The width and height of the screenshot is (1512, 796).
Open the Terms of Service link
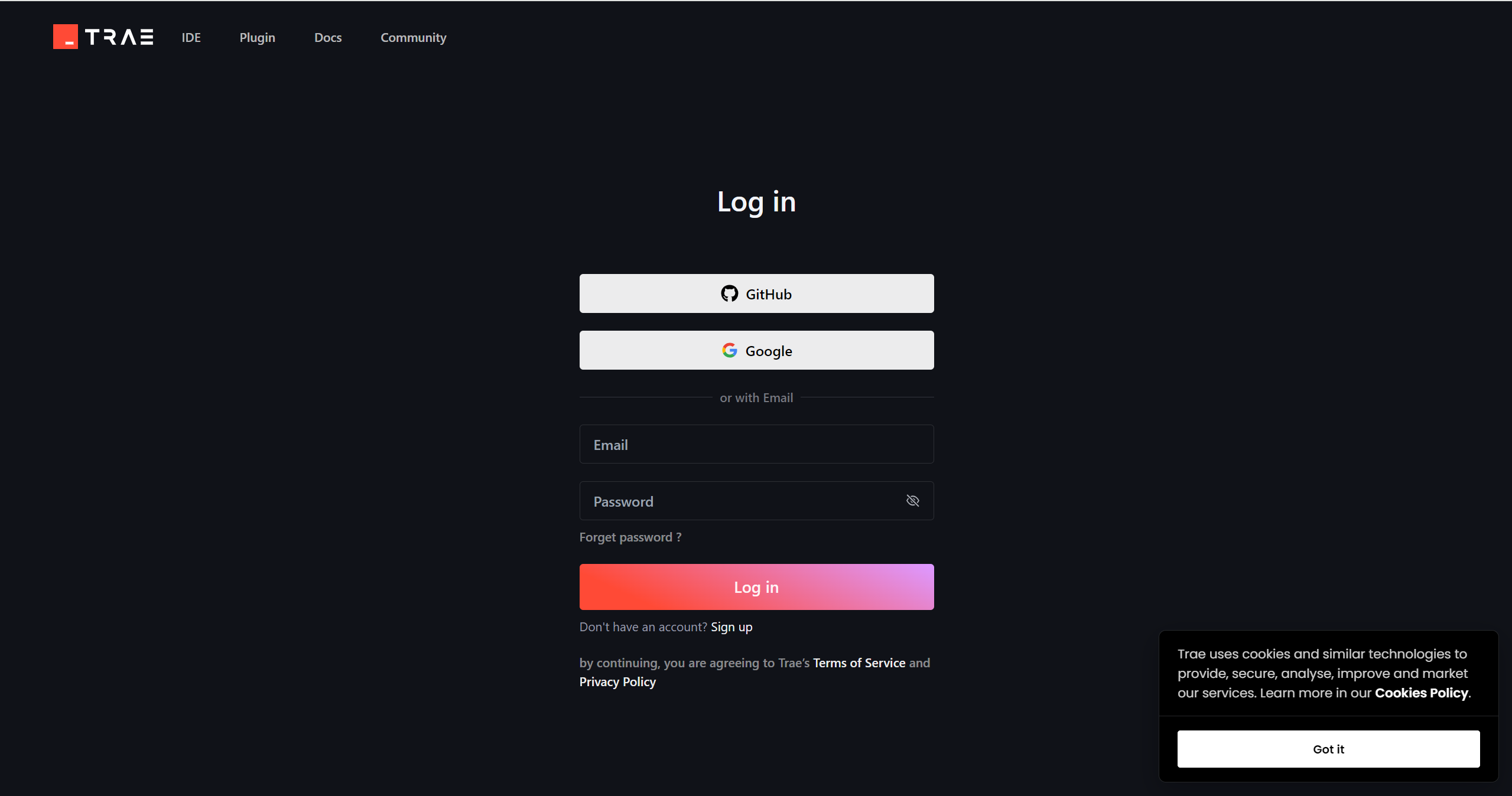point(859,663)
